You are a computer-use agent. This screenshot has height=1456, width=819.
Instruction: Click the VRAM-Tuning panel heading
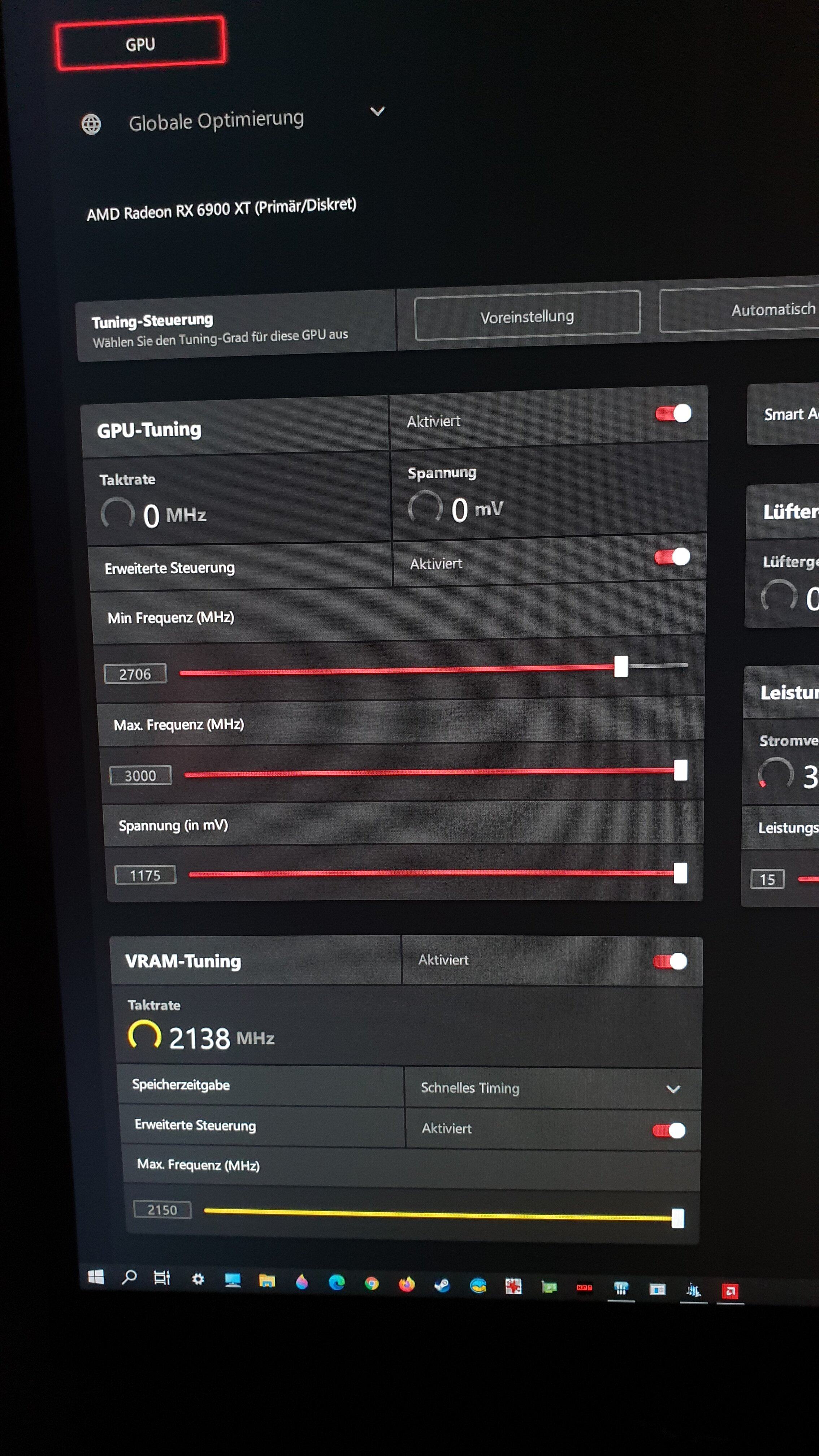pyautogui.click(x=183, y=961)
